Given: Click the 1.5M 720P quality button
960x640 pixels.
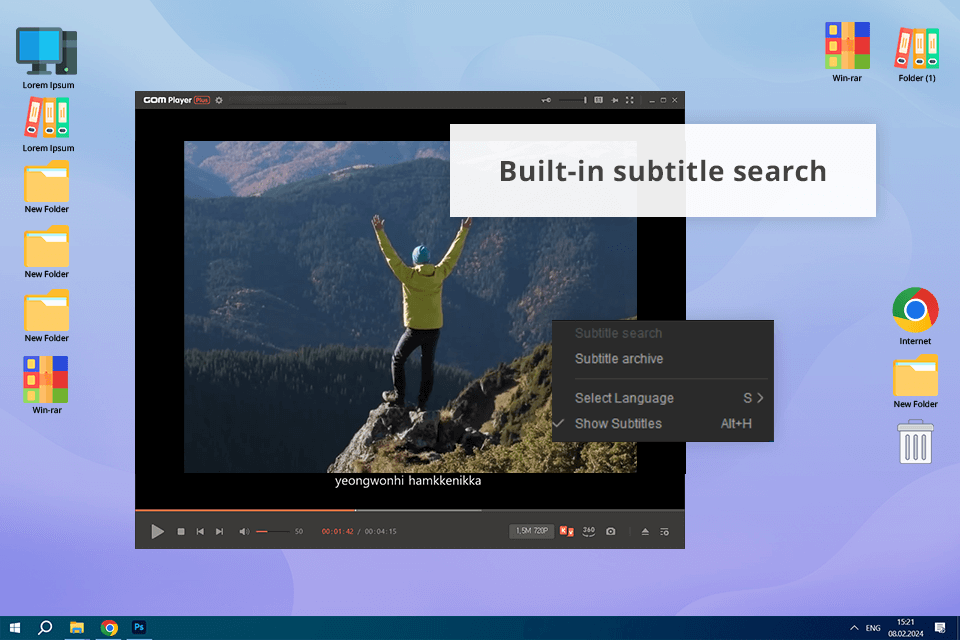Looking at the screenshot, I should (x=531, y=531).
